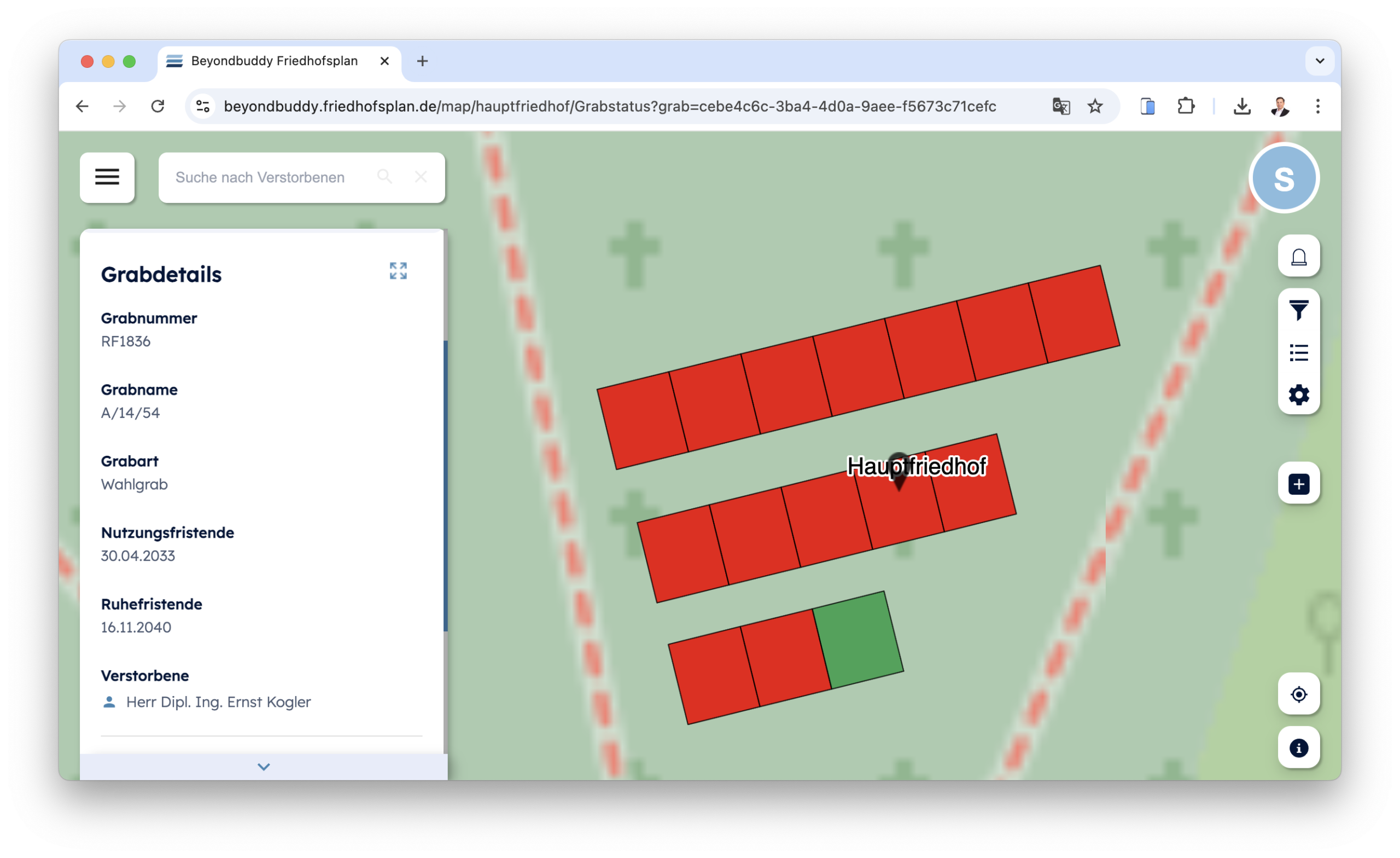Open deceased Herr Dipl. Ing. Ernst Kogler

pos(218,702)
